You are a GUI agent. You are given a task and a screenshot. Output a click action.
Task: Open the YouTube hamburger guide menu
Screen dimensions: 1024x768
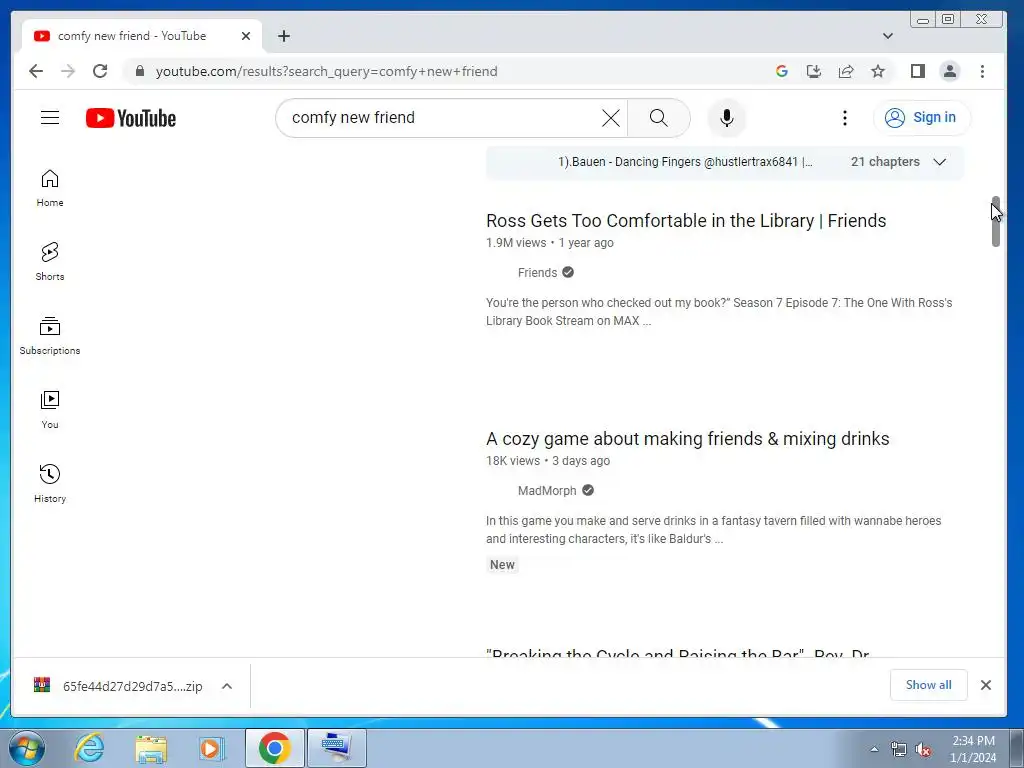pos(50,118)
